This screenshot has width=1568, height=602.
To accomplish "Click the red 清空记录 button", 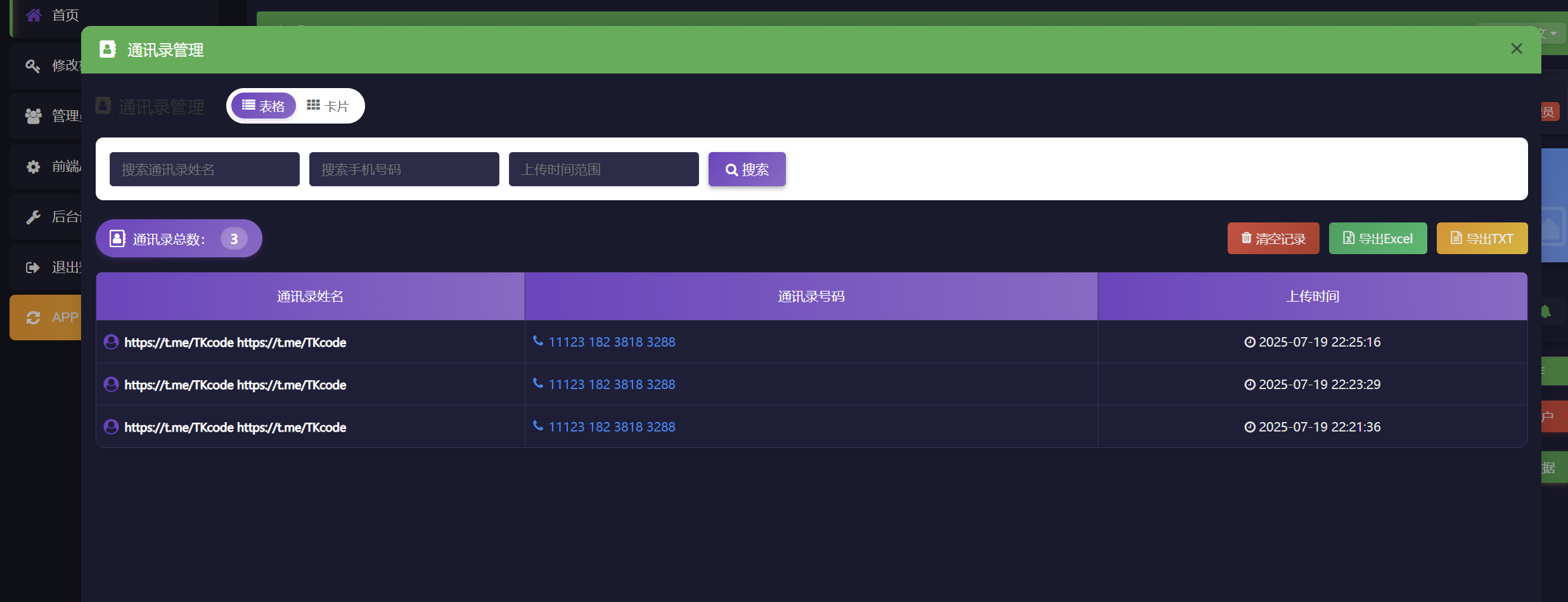I will click(1273, 238).
